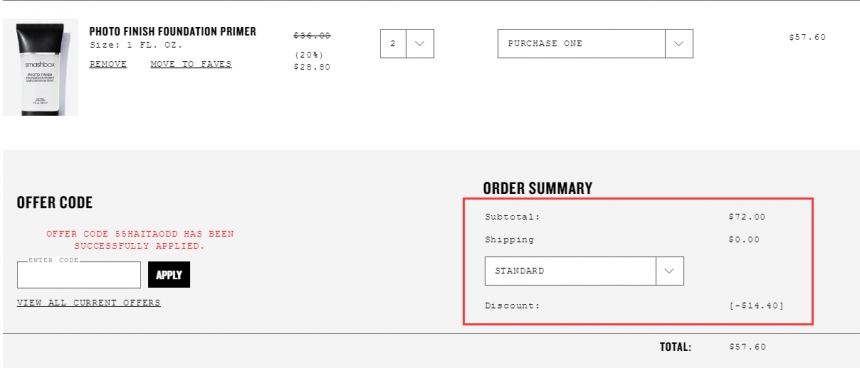
Task: Click the Purchase One dropdown chevron icon
Action: (679, 43)
